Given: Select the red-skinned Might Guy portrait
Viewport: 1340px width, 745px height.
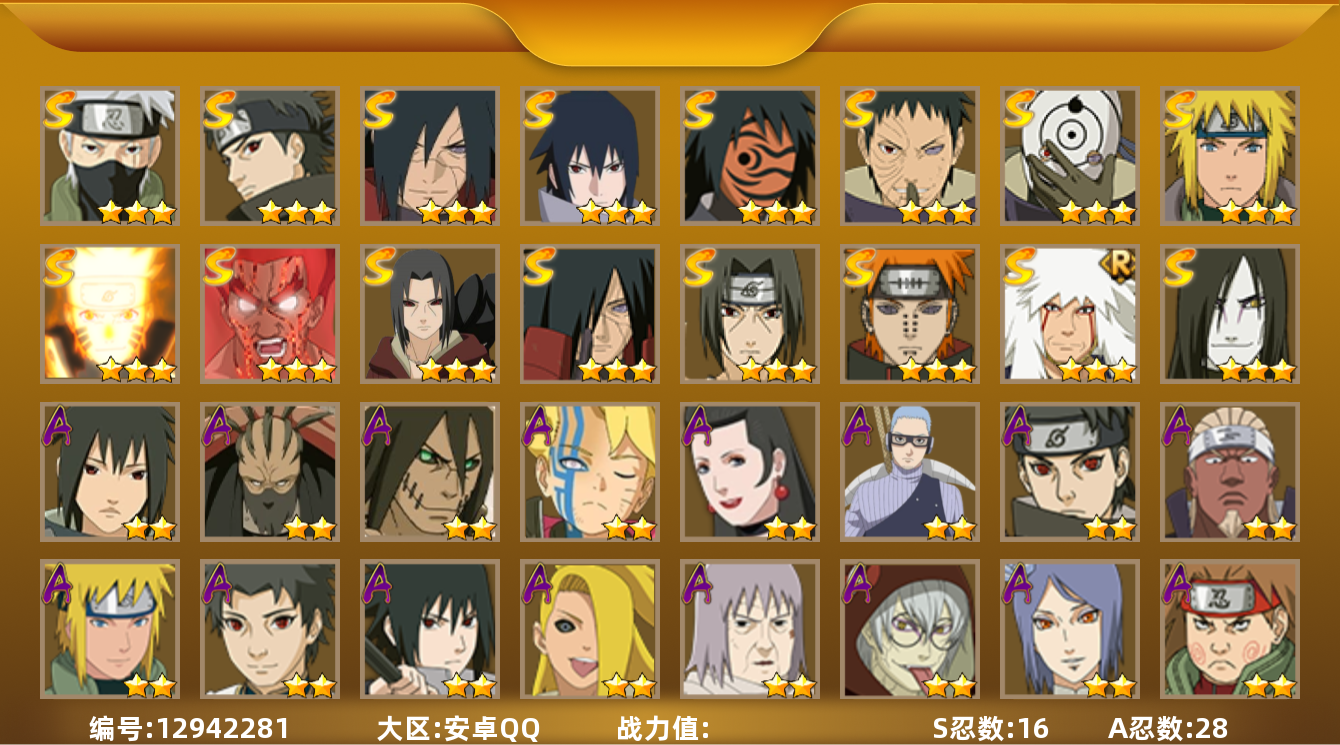Looking at the screenshot, I should click(x=269, y=314).
